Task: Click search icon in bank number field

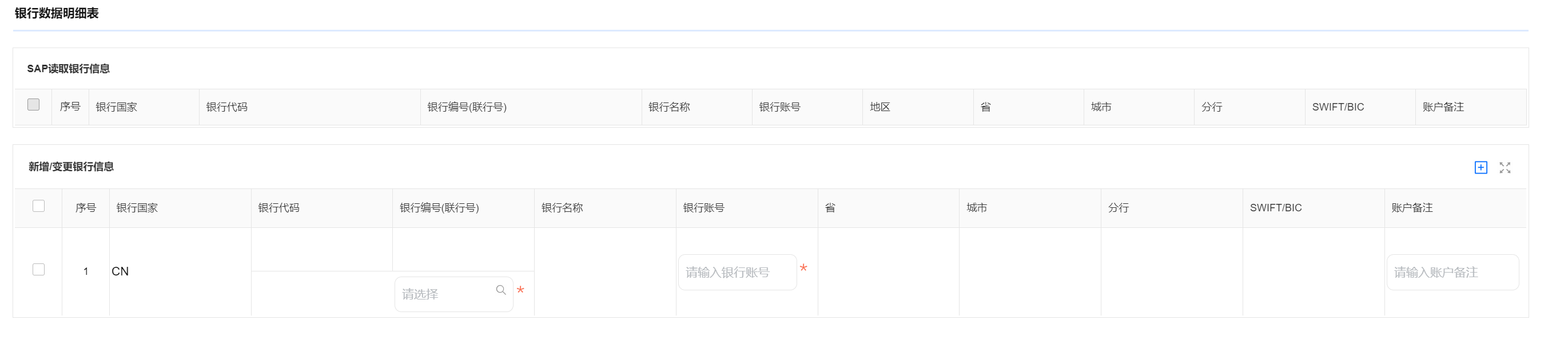Action: (x=500, y=290)
